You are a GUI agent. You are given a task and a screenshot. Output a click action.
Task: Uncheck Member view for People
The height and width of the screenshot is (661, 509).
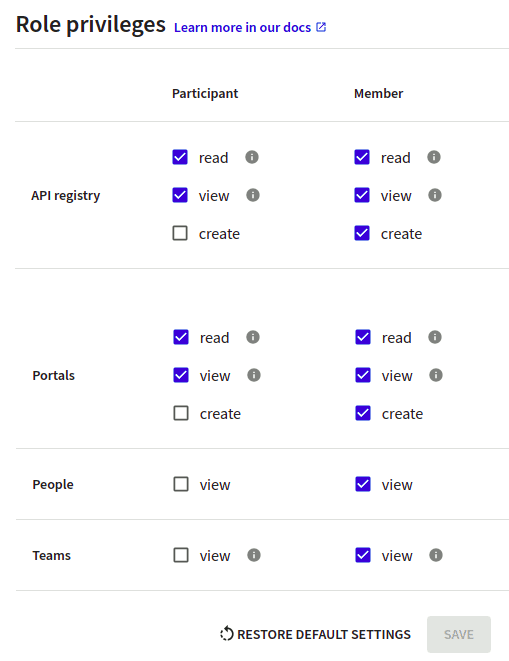point(363,484)
